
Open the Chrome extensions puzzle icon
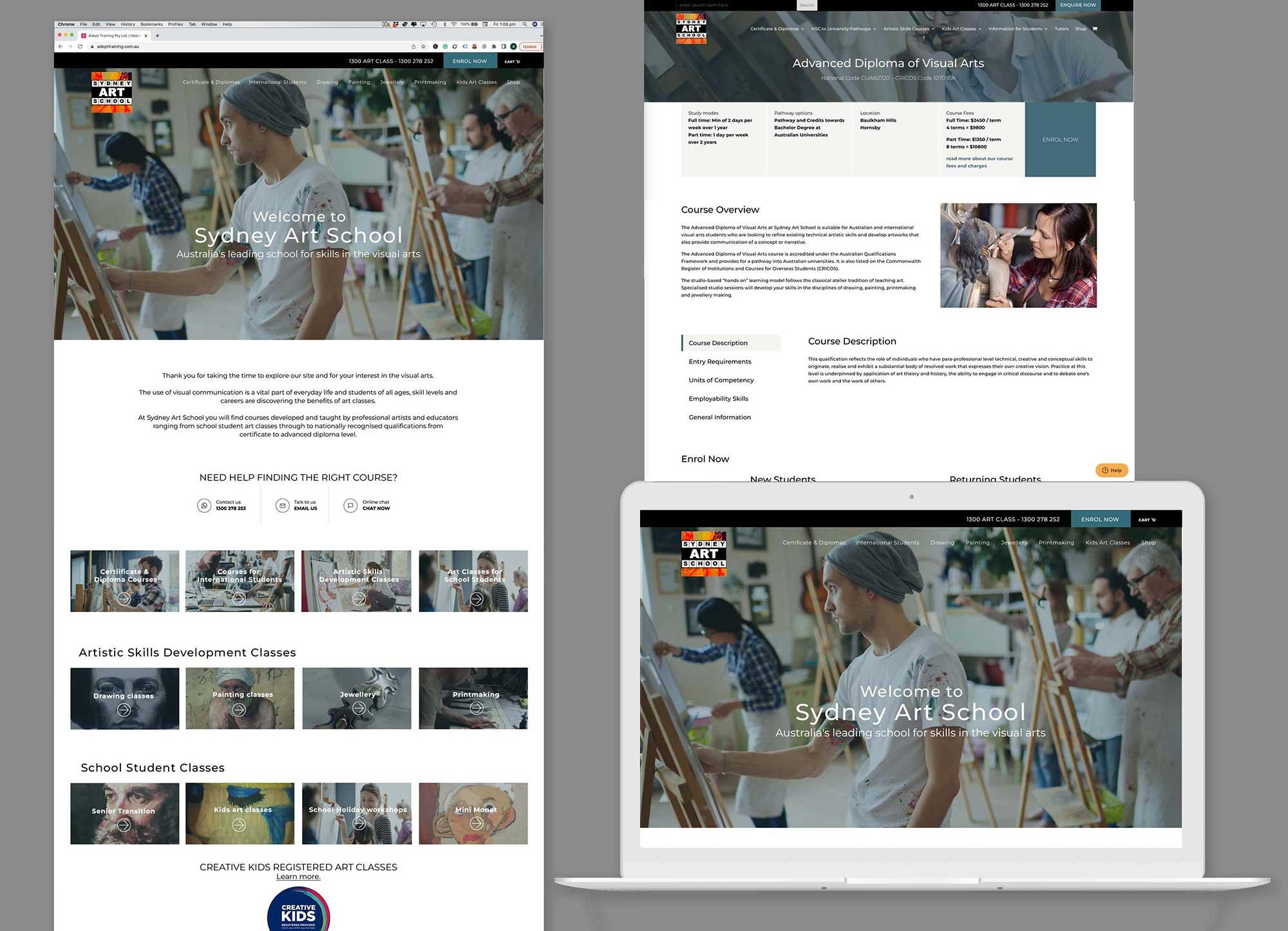[494, 46]
